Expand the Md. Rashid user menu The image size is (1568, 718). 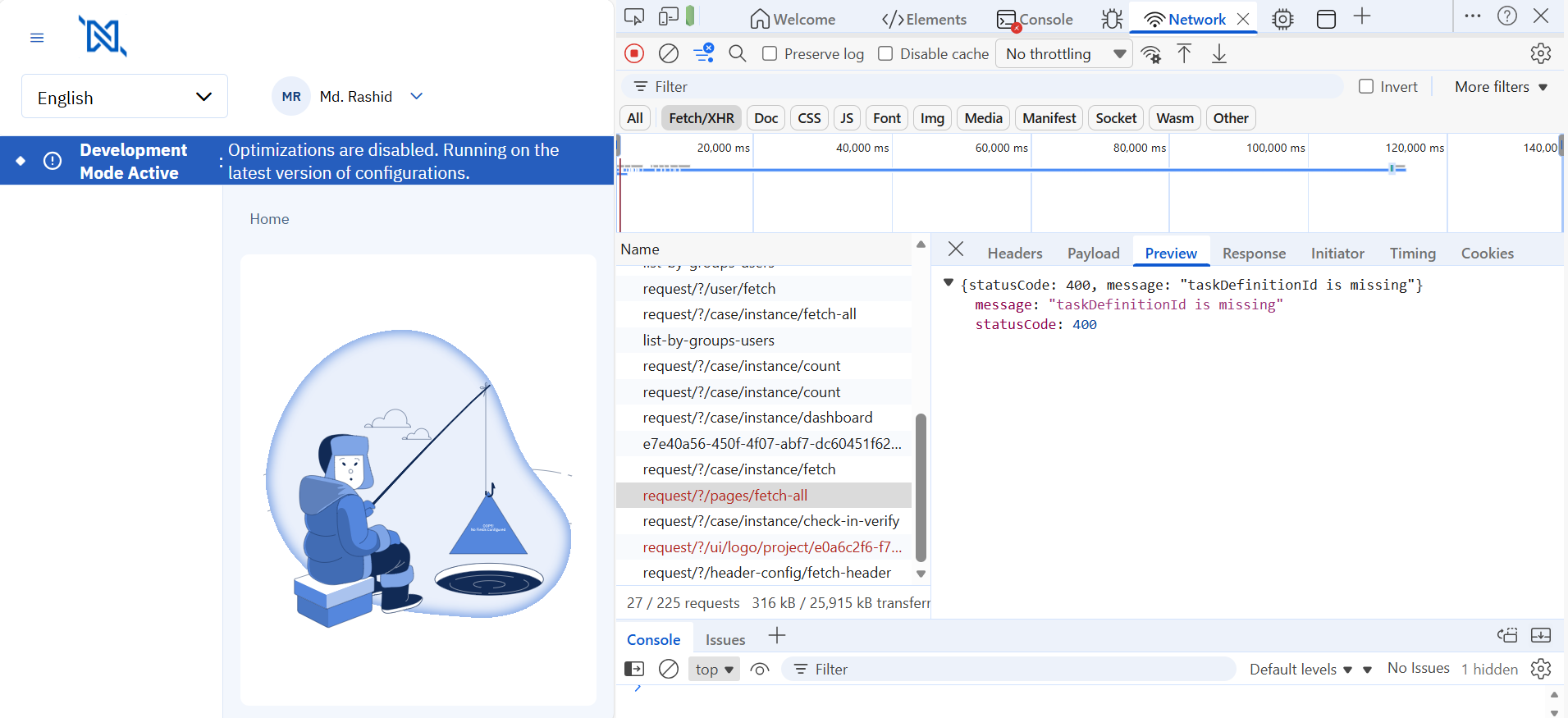[x=417, y=96]
